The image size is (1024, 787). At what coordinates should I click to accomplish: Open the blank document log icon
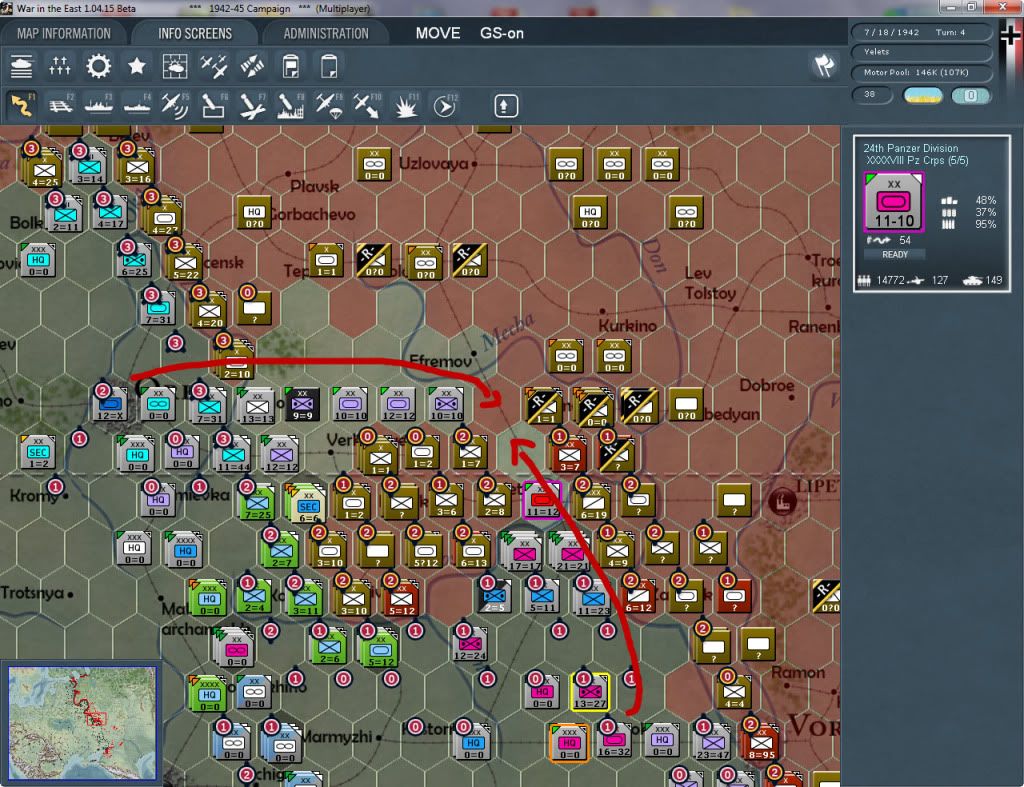point(328,67)
